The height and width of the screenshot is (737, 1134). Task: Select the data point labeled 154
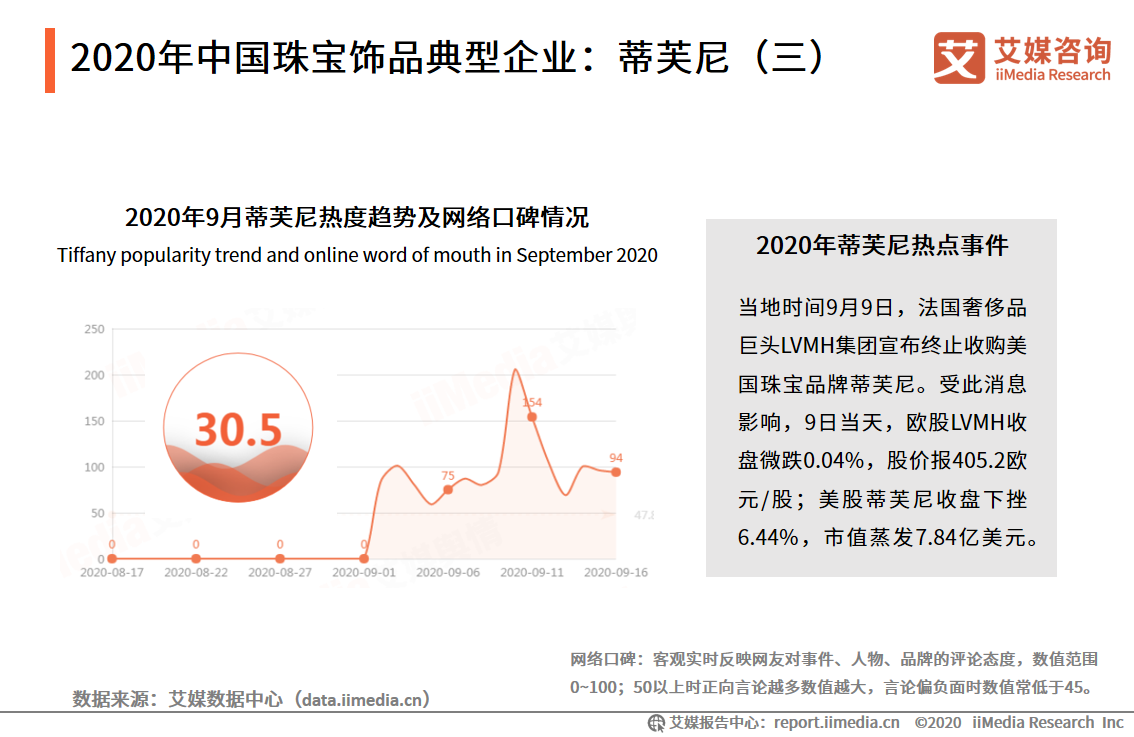[x=532, y=417]
